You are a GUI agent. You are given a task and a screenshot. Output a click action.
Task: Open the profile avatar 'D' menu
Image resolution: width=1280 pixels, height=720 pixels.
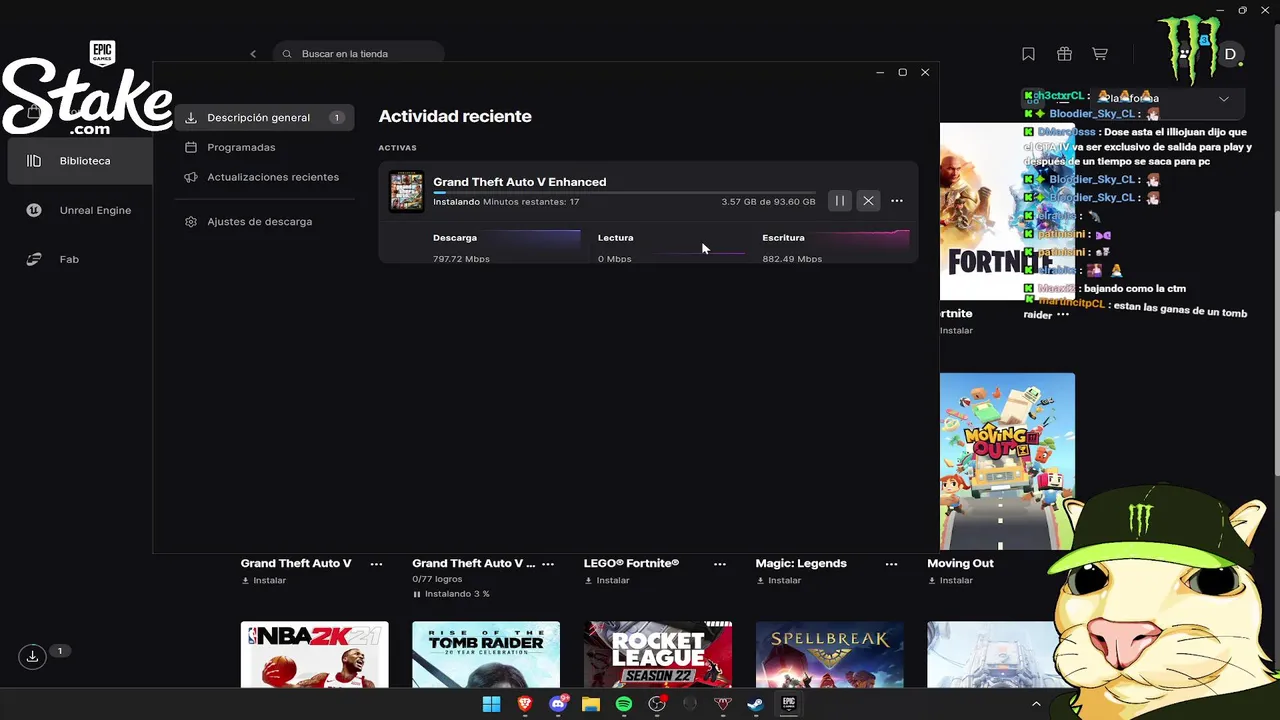pyautogui.click(x=1230, y=54)
